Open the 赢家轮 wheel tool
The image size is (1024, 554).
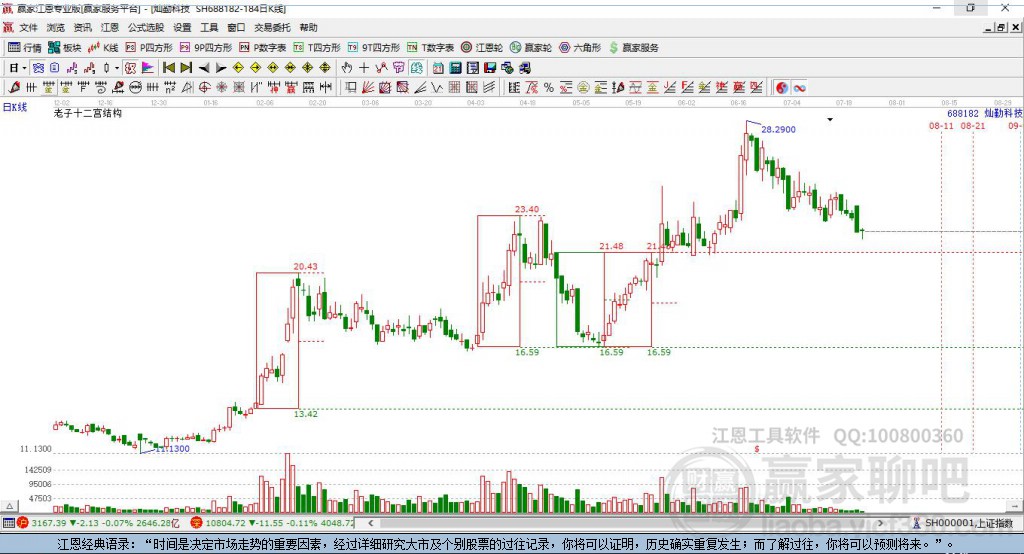pyautogui.click(x=531, y=48)
